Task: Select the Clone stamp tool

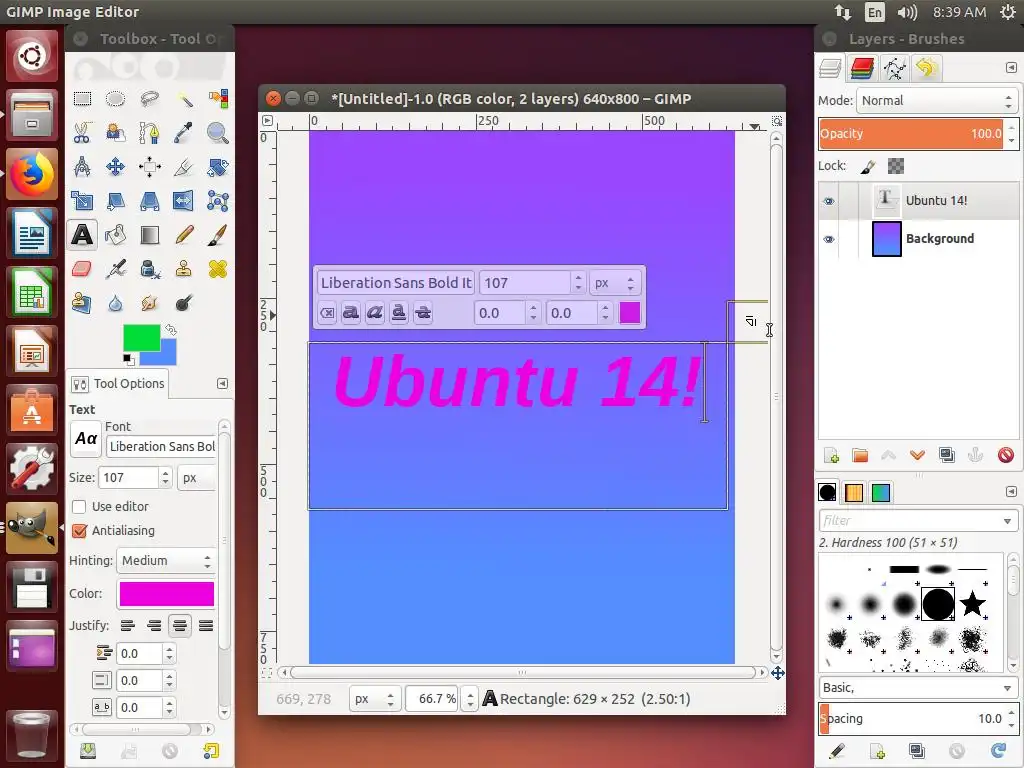Action: [184, 268]
